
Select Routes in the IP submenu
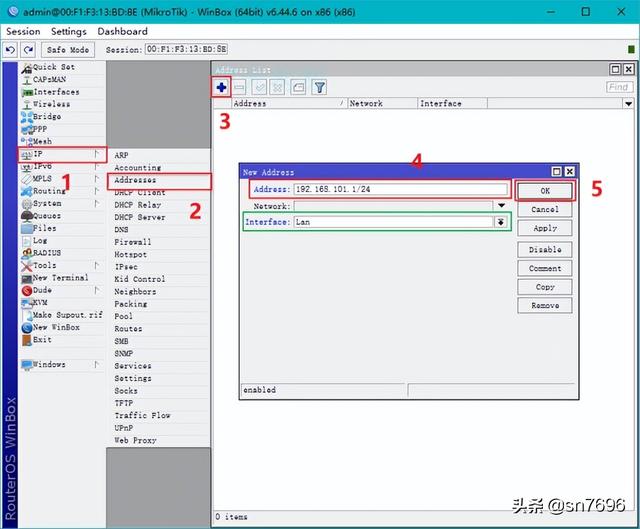[x=159, y=329]
